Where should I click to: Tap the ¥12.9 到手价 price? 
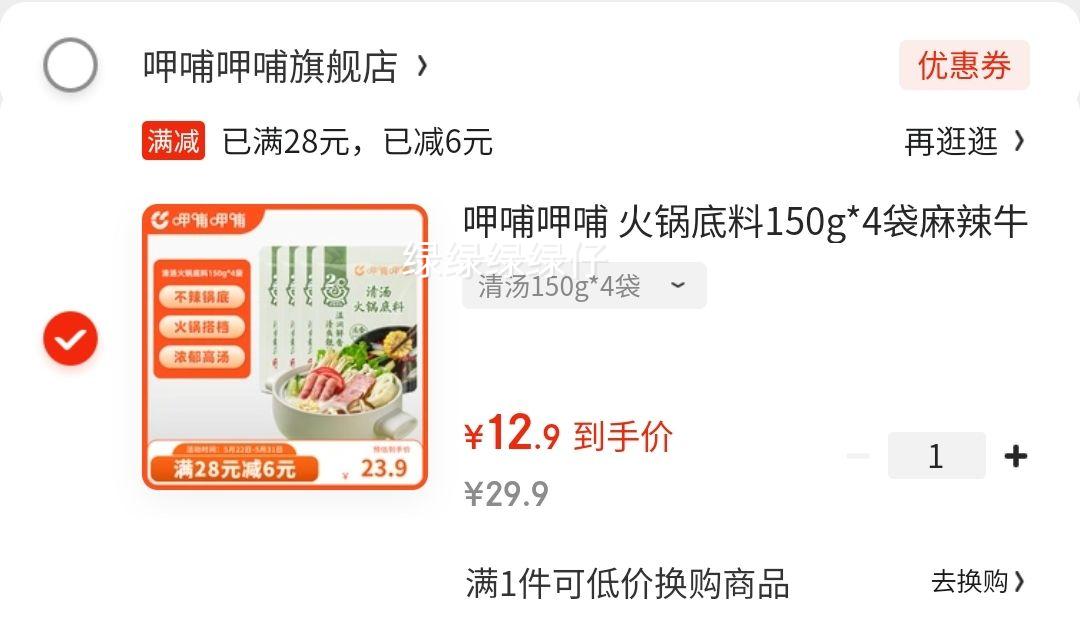[569, 434]
